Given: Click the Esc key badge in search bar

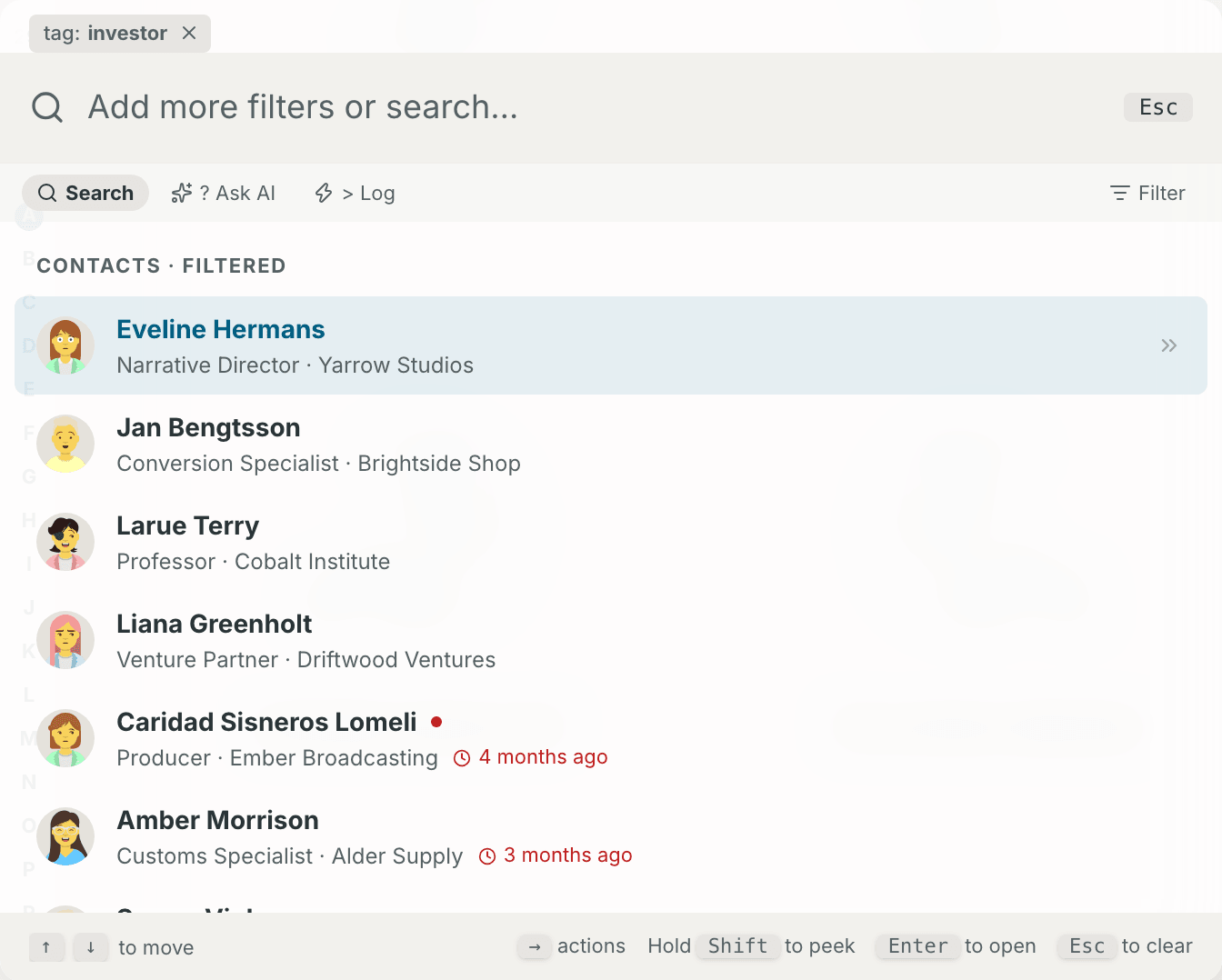Looking at the screenshot, I should pyautogui.click(x=1158, y=107).
